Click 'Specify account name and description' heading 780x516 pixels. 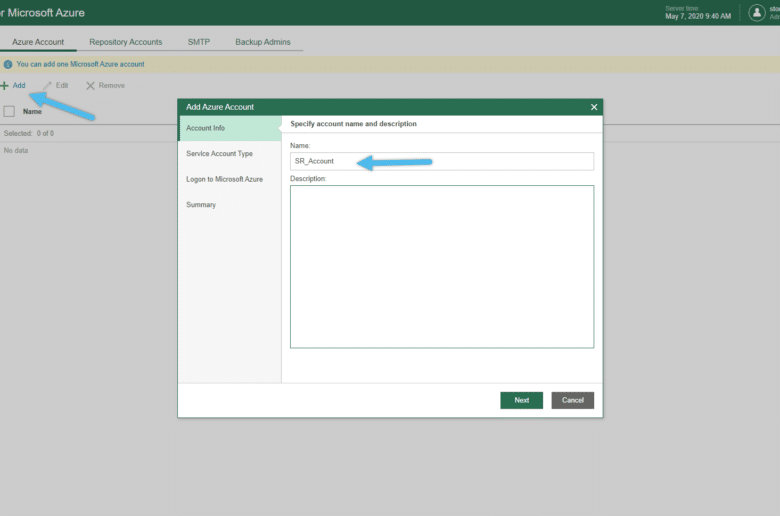tap(353, 124)
